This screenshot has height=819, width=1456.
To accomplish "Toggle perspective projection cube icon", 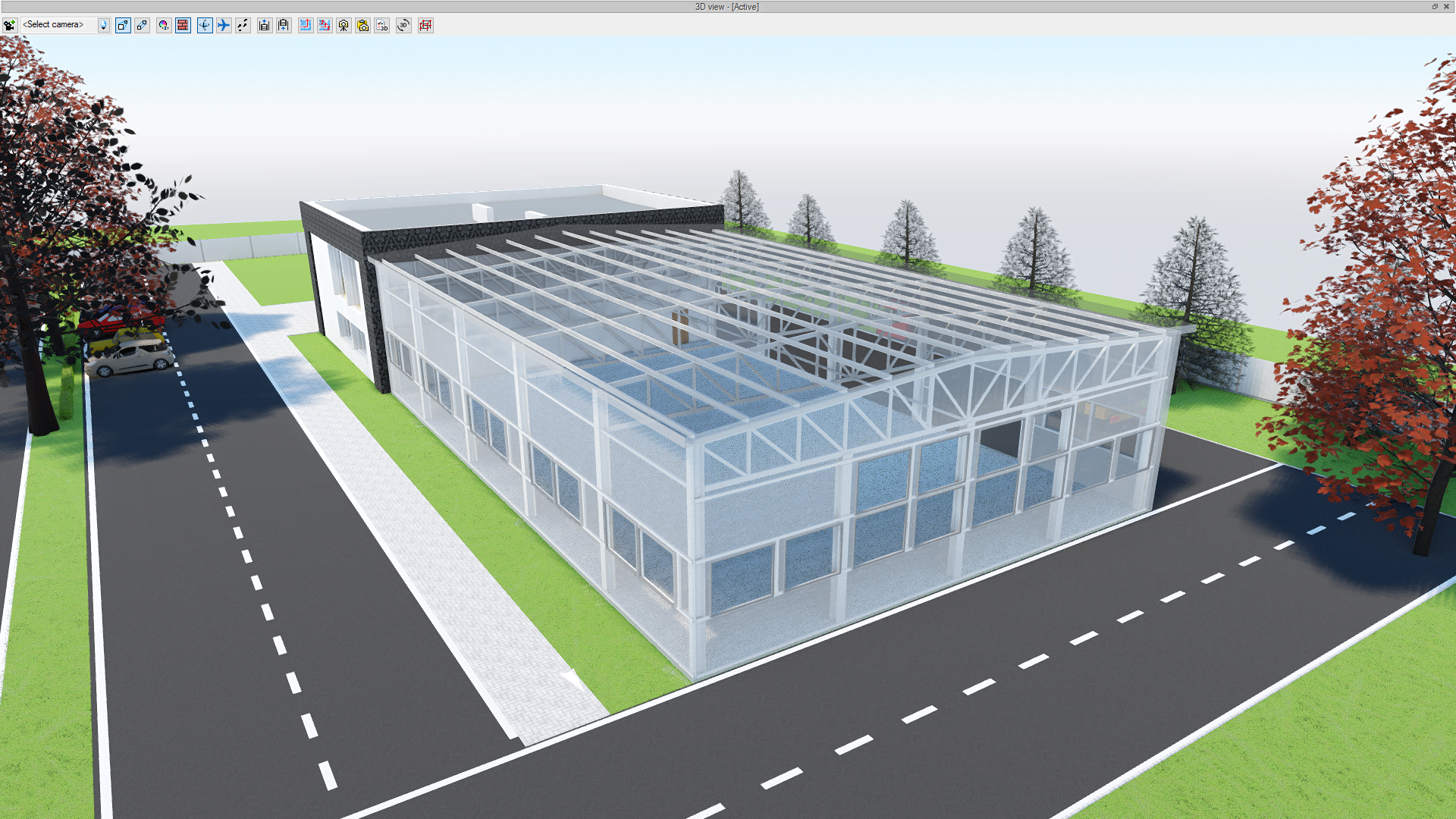I will pos(123,25).
